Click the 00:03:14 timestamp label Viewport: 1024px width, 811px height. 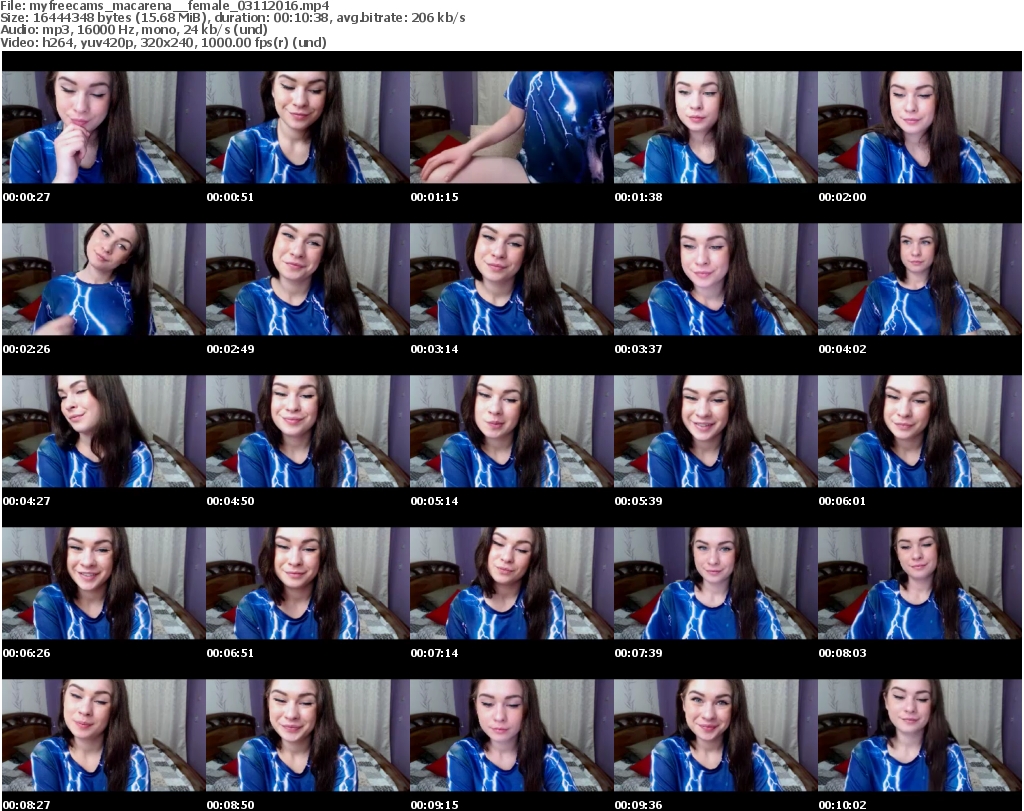point(434,349)
